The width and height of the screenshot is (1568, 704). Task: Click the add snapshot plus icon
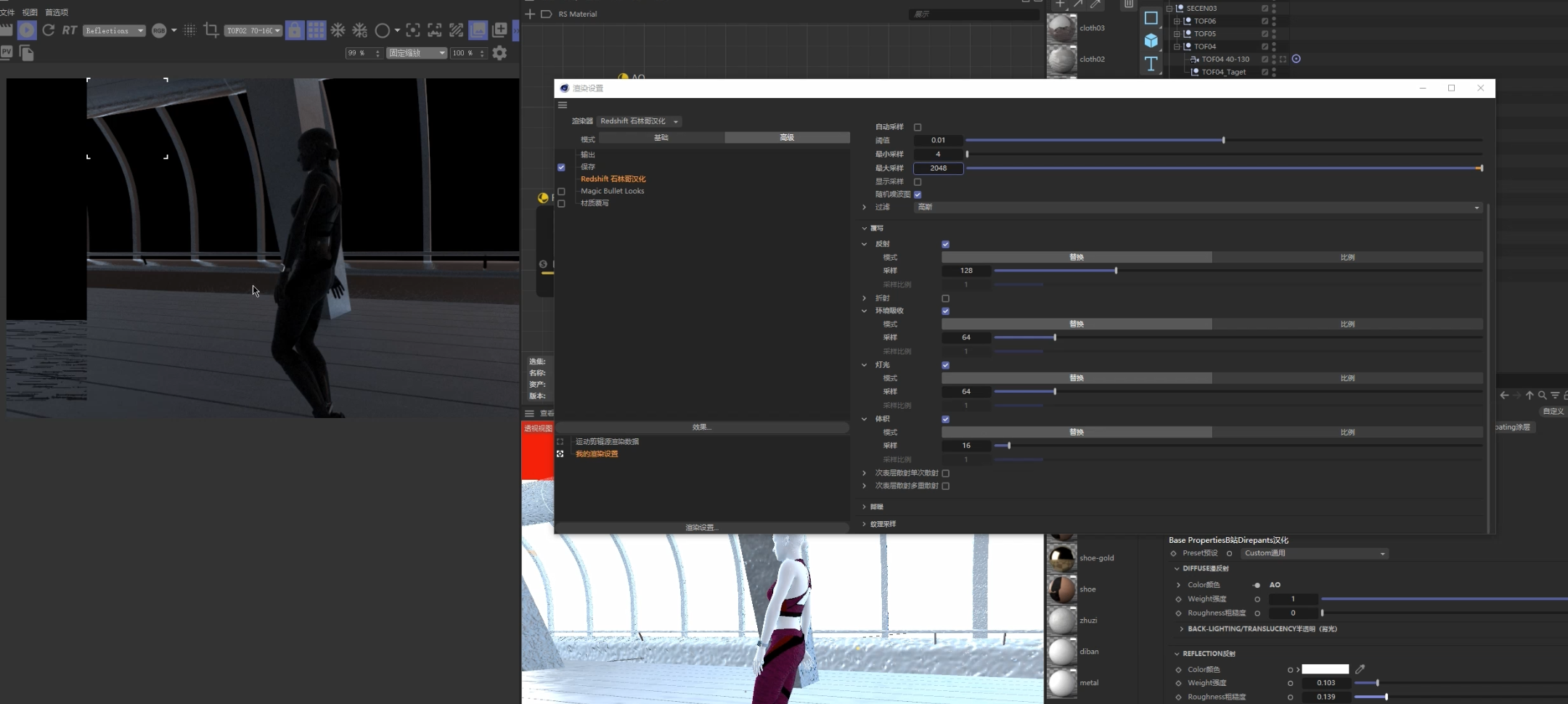(500, 30)
